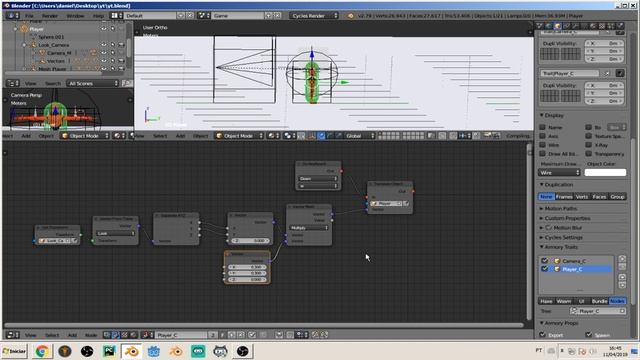Enable X-Ray display checkbox
Image resolution: width=640 pixels, height=360 pixels.
(589, 145)
